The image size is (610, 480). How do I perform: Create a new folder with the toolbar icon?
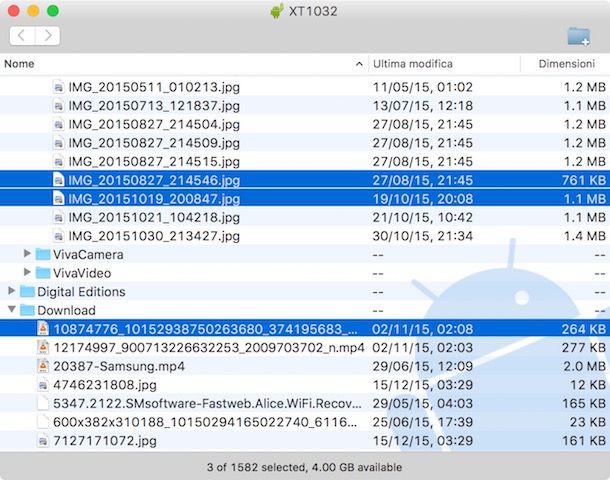[x=578, y=36]
